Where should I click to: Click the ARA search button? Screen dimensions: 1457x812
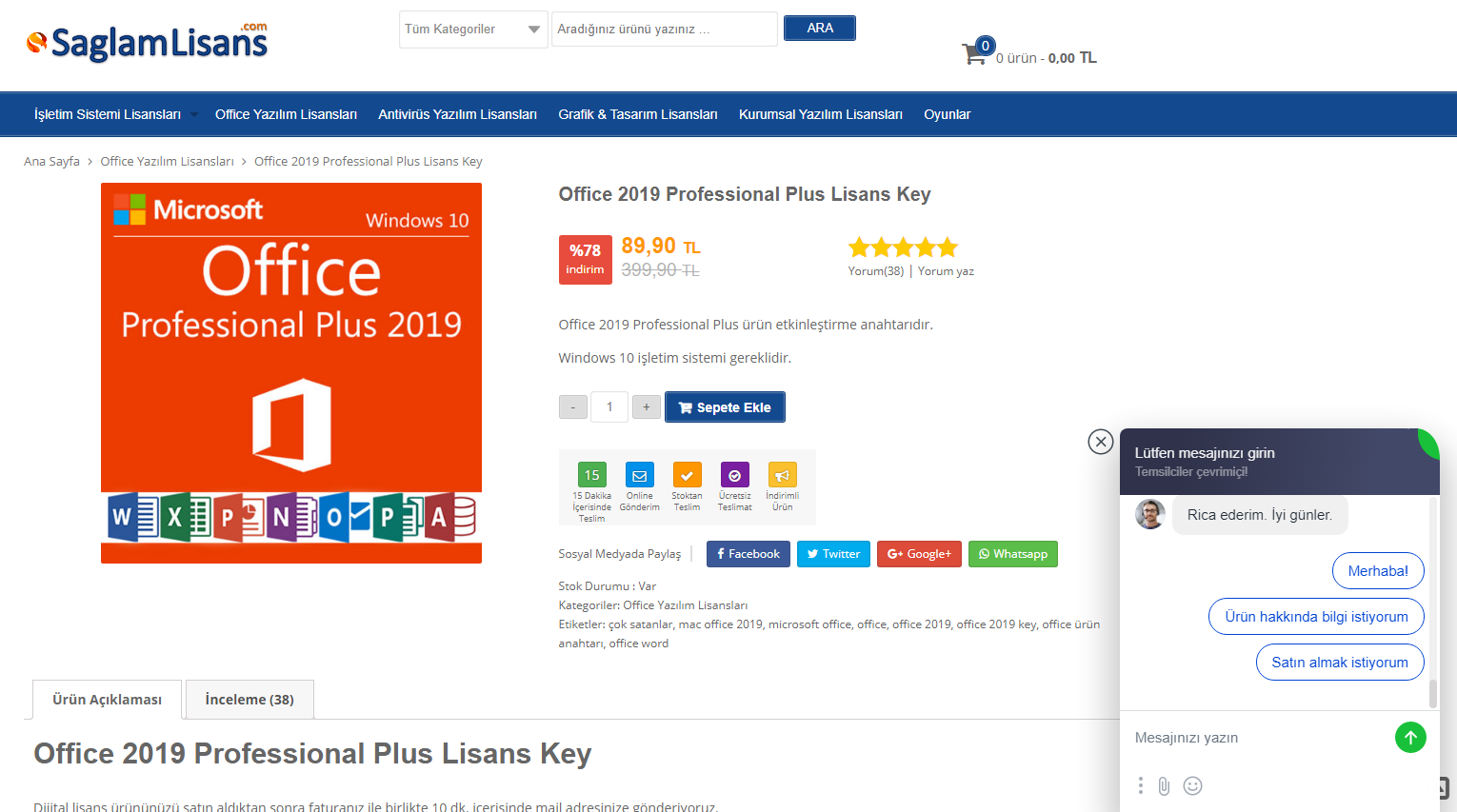(820, 29)
